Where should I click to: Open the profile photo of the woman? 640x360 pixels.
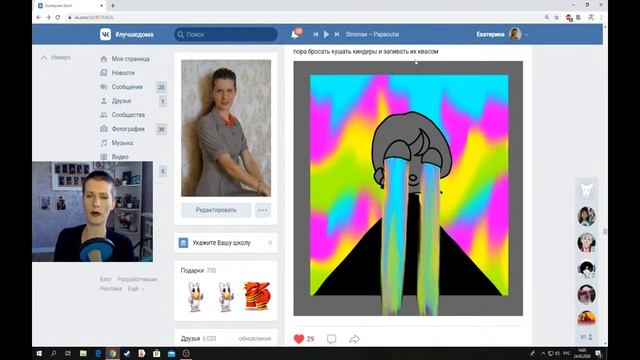(x=226, y=128)
